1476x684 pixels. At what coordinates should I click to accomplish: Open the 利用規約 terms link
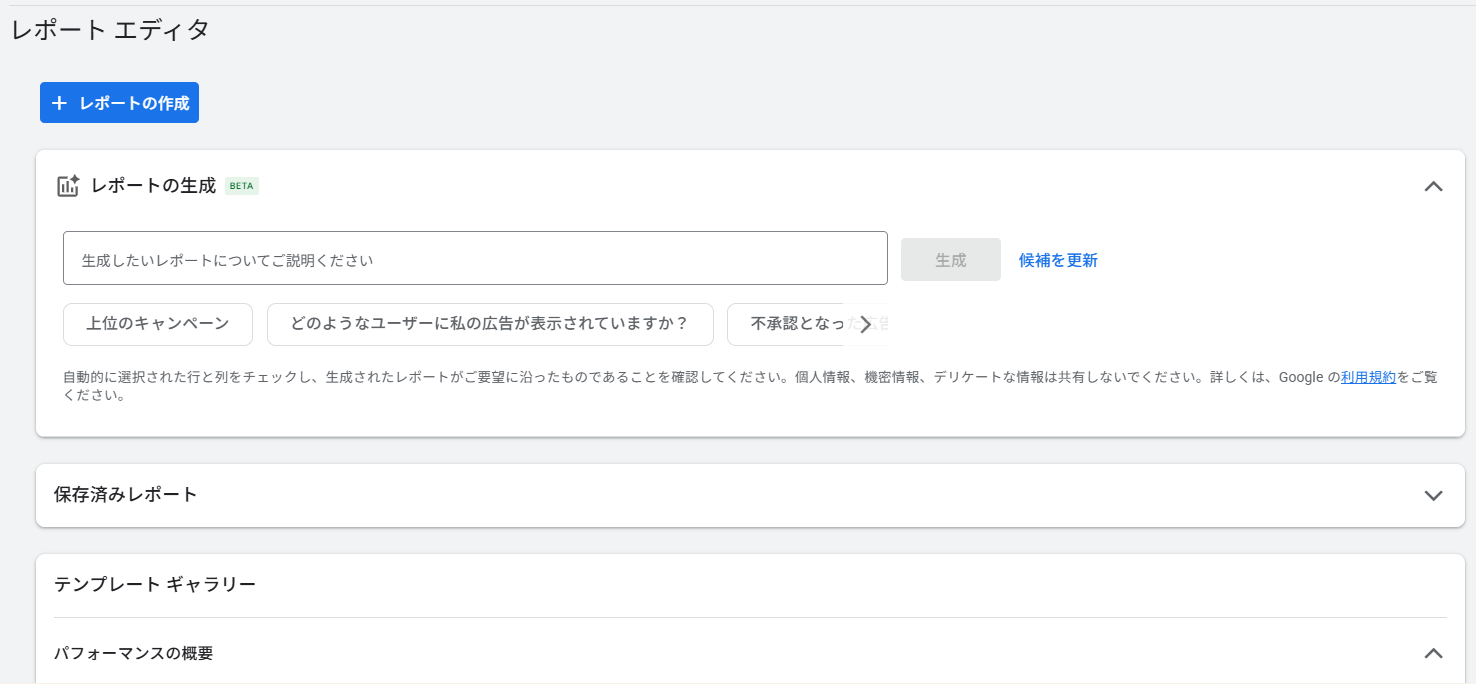tap(1368, 377)
